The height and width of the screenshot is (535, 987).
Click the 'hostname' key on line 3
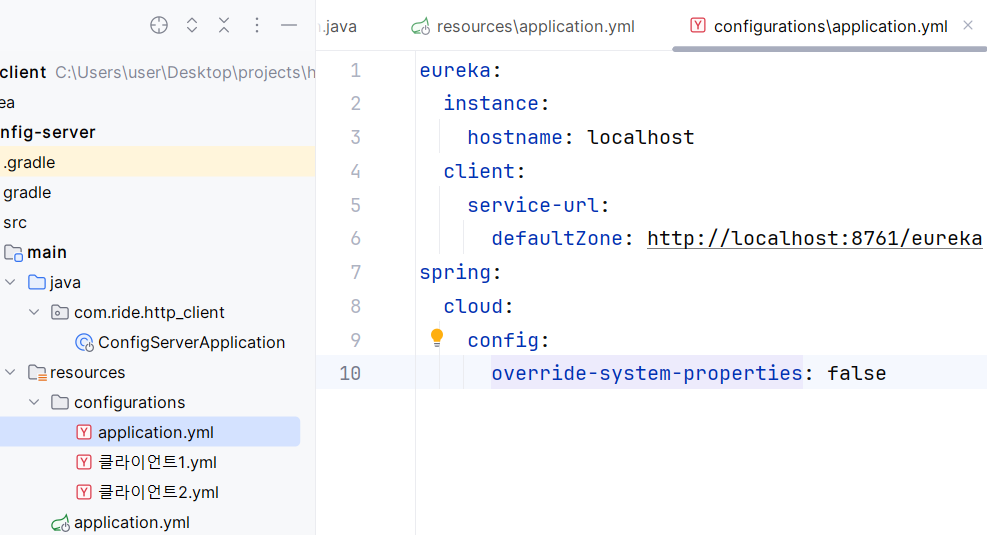coord(515,137)
